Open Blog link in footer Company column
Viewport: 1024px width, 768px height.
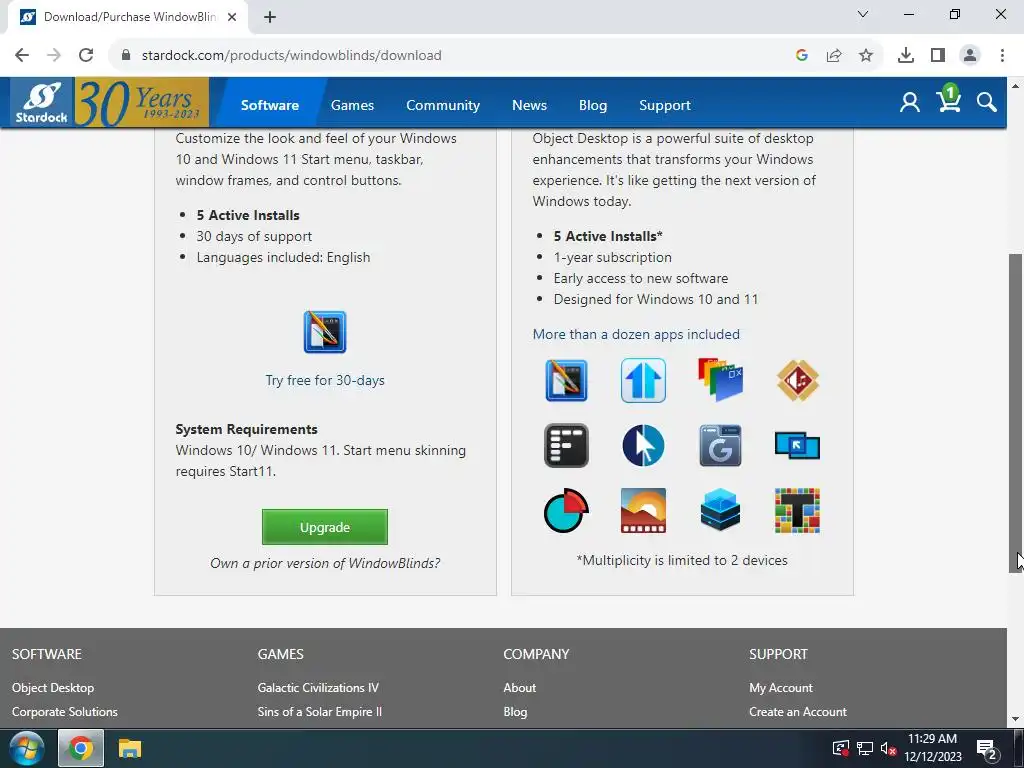(515, 712)
